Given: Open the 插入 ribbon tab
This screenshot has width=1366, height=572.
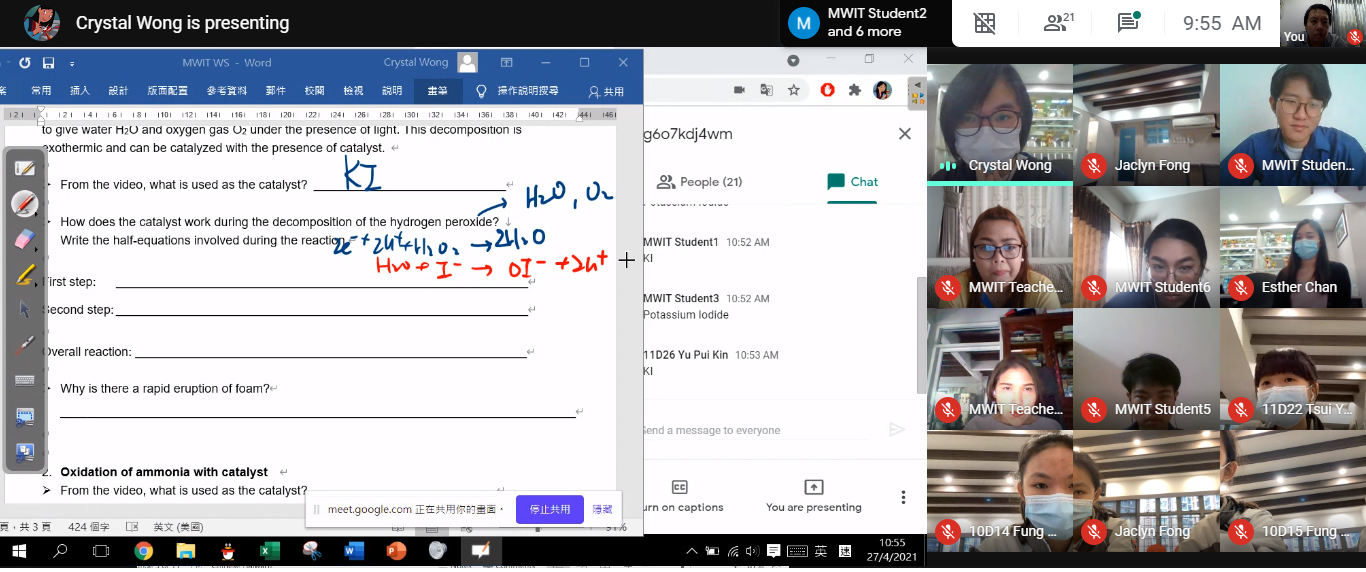Looking at the screenshot, I should (80, 91).
